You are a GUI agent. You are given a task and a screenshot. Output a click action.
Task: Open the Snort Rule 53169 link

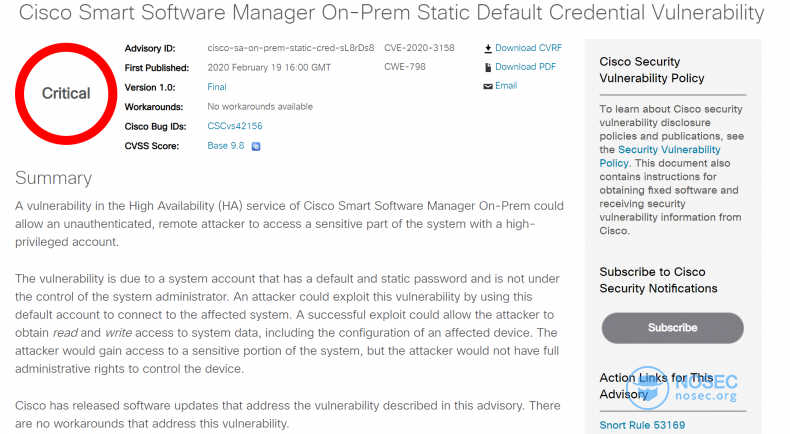click(x=642, y=425)
